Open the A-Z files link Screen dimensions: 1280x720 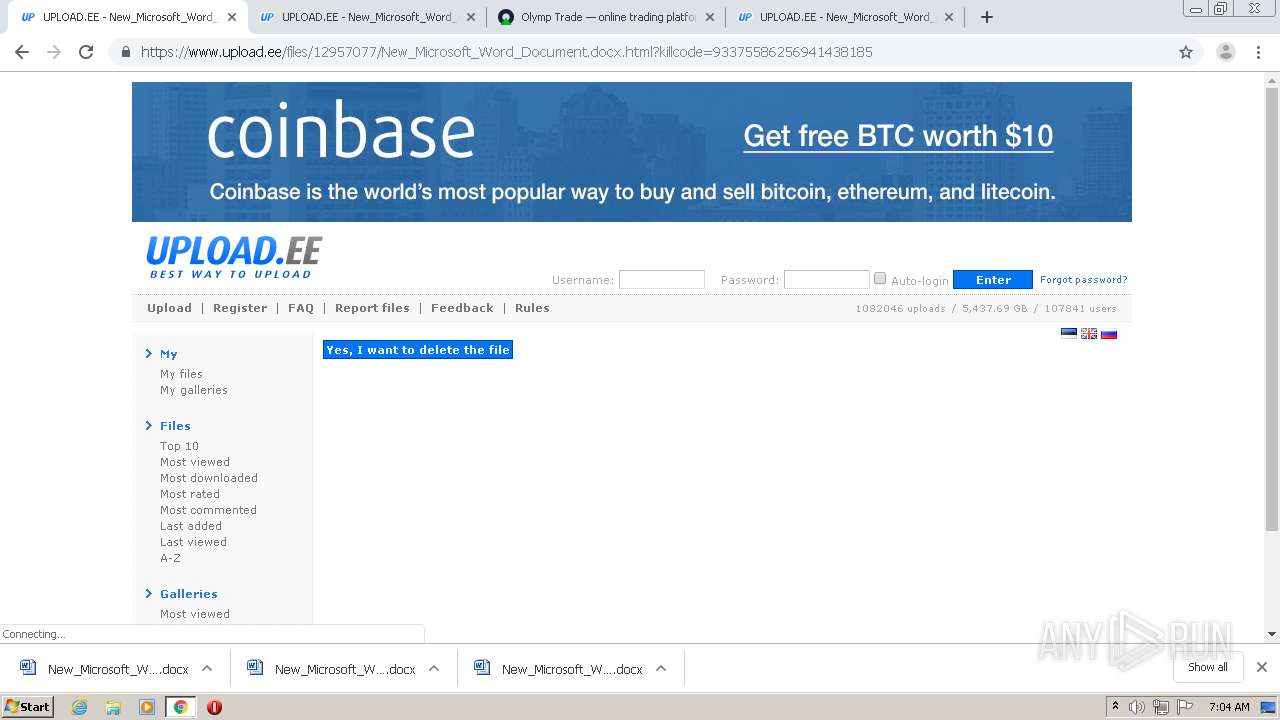click(170, 558)
